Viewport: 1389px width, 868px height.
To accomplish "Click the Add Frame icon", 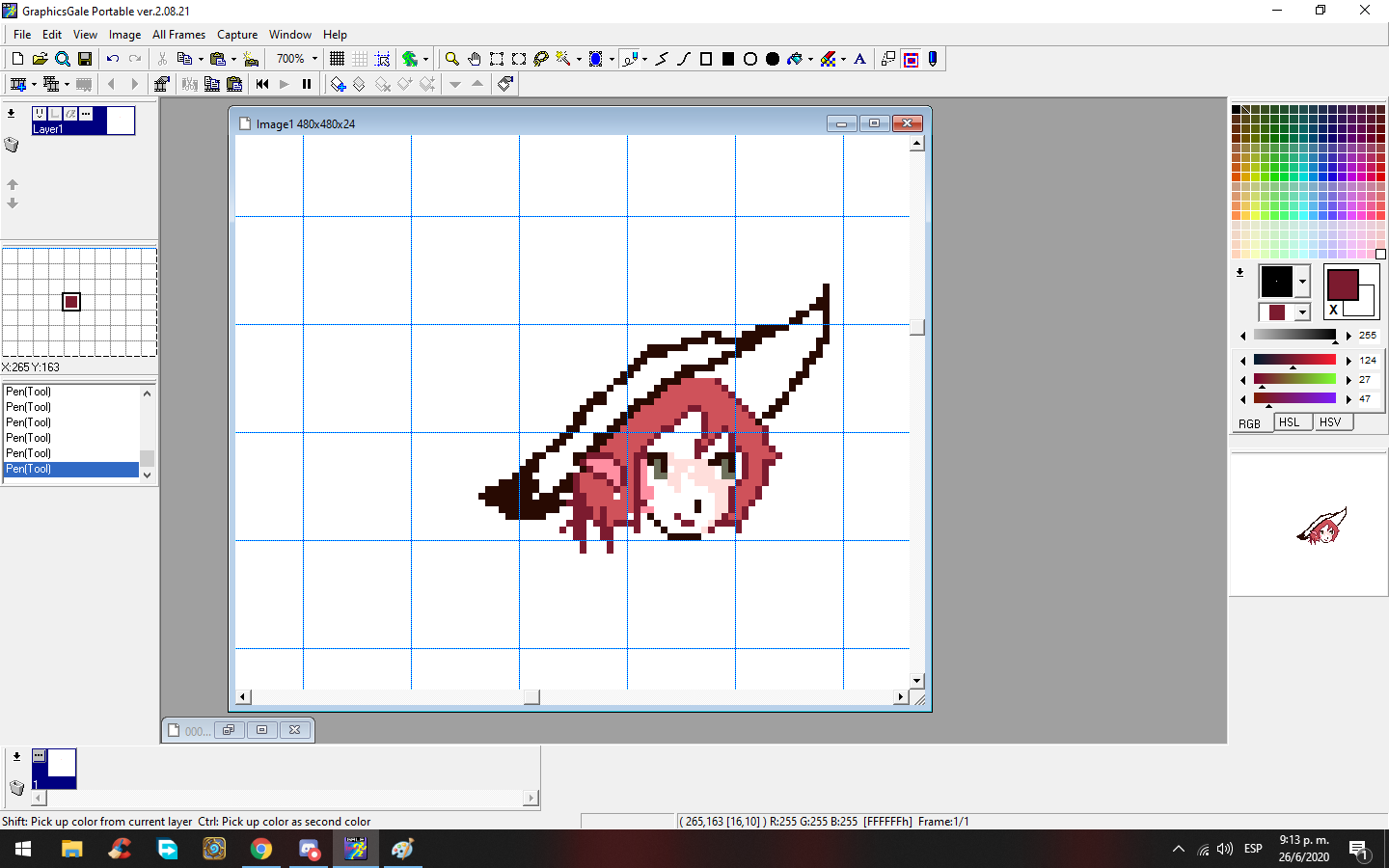I will pos(17,85).
